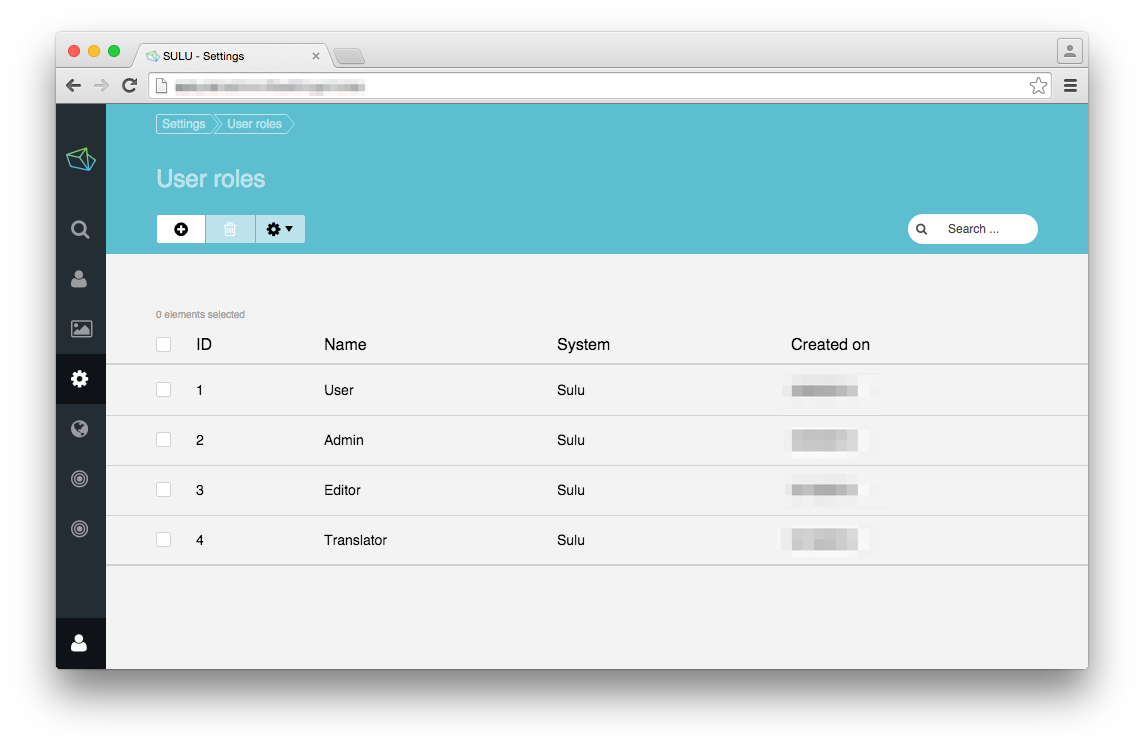Screen dimensions: 1144x749
Task: Toggle the select-all checkbox in header
Action: coord(163,344)
